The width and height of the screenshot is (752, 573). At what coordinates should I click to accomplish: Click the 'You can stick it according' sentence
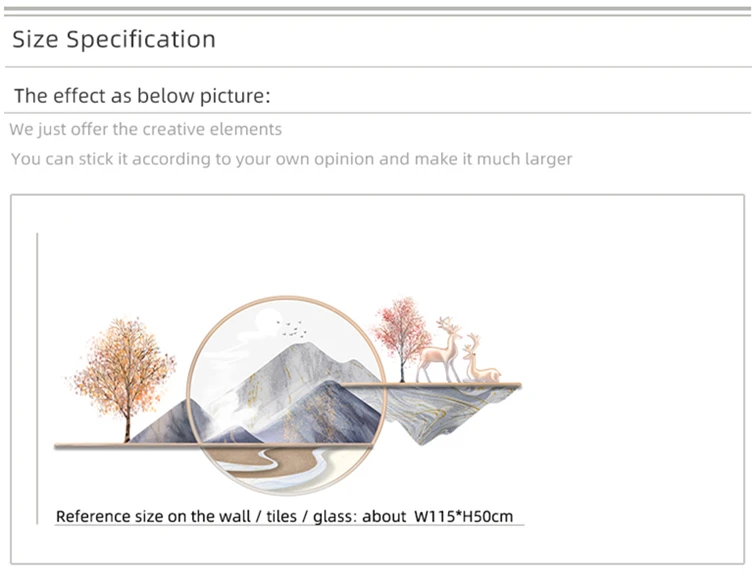pos(292,159)
